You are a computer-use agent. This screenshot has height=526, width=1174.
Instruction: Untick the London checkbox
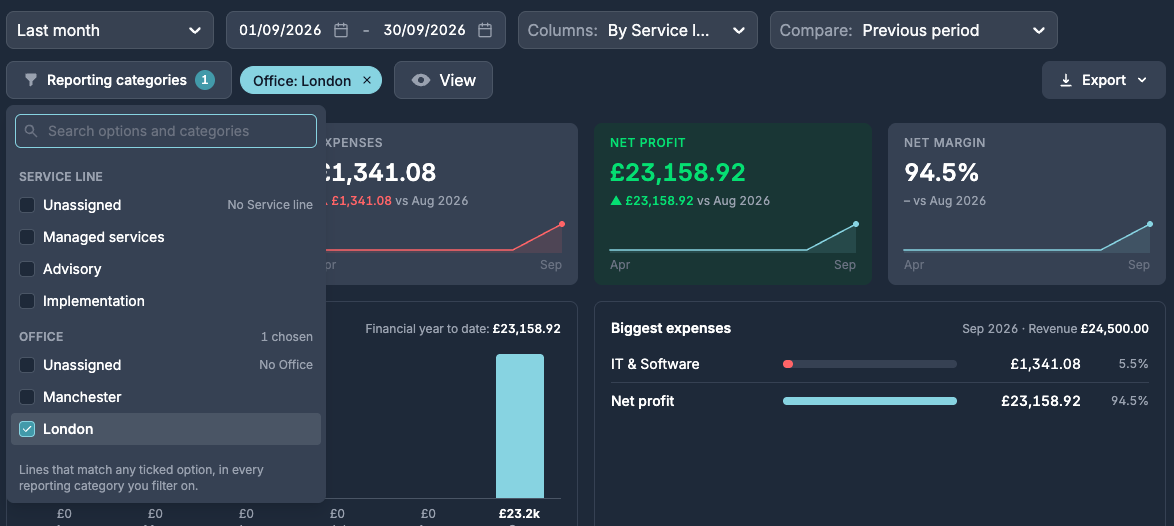point(27,429)
